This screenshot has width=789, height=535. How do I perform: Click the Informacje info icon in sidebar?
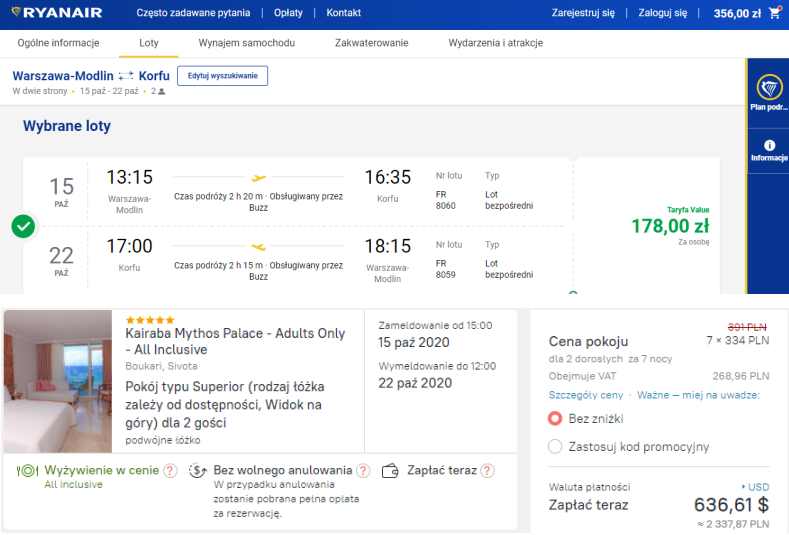pos(769,146)
